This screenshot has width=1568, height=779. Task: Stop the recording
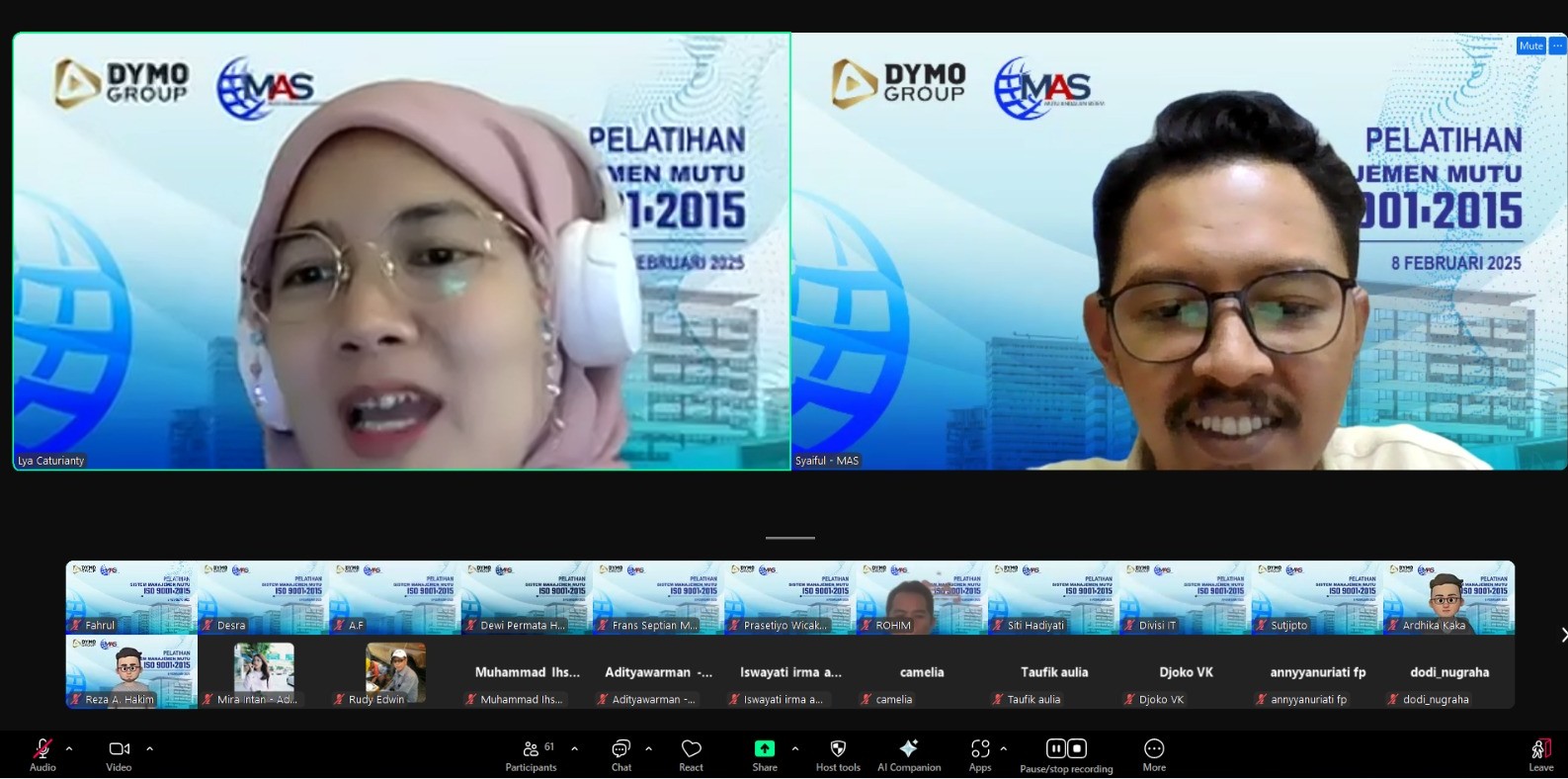click(1077, 748)
